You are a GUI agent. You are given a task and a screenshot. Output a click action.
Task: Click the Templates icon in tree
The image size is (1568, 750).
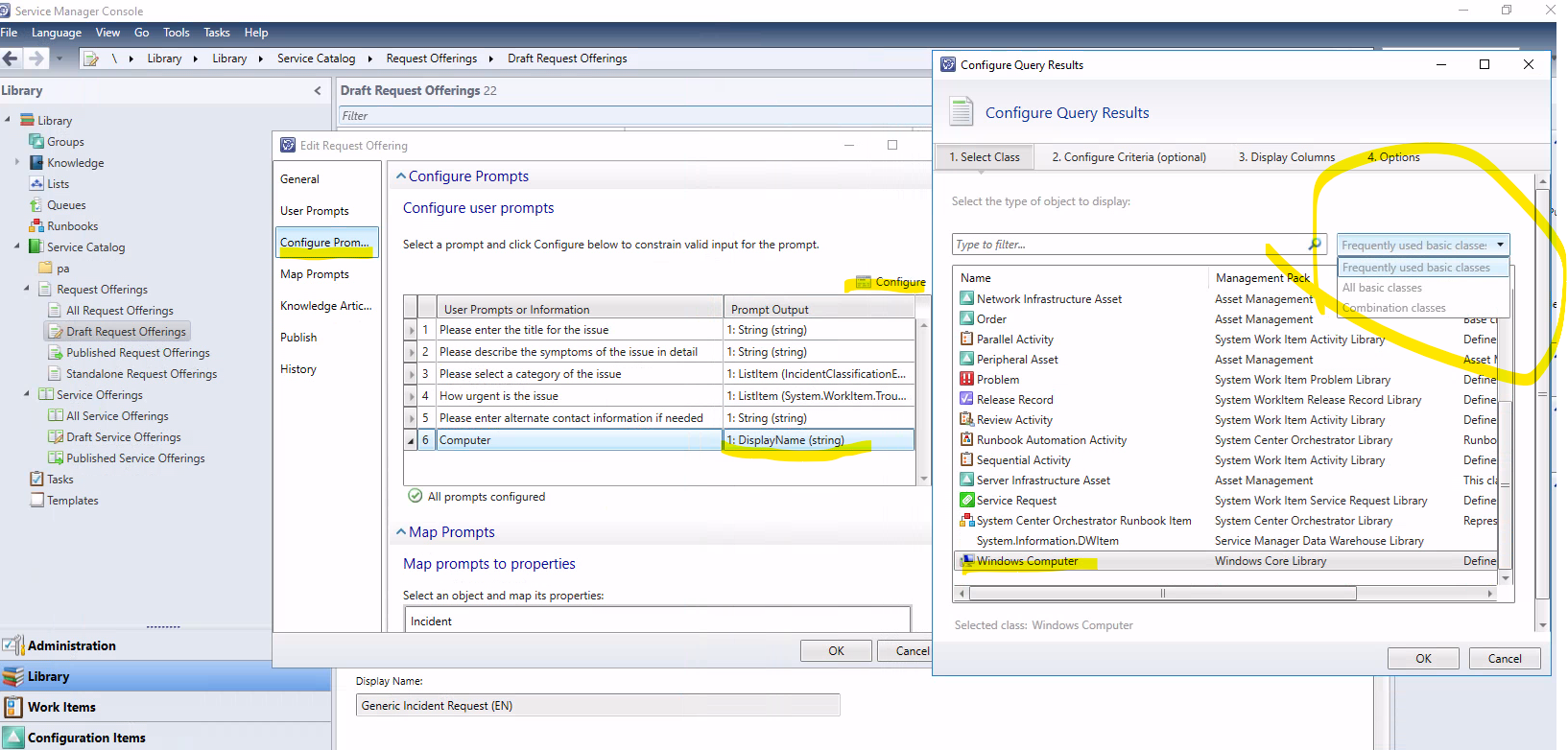tap(36, 500)
